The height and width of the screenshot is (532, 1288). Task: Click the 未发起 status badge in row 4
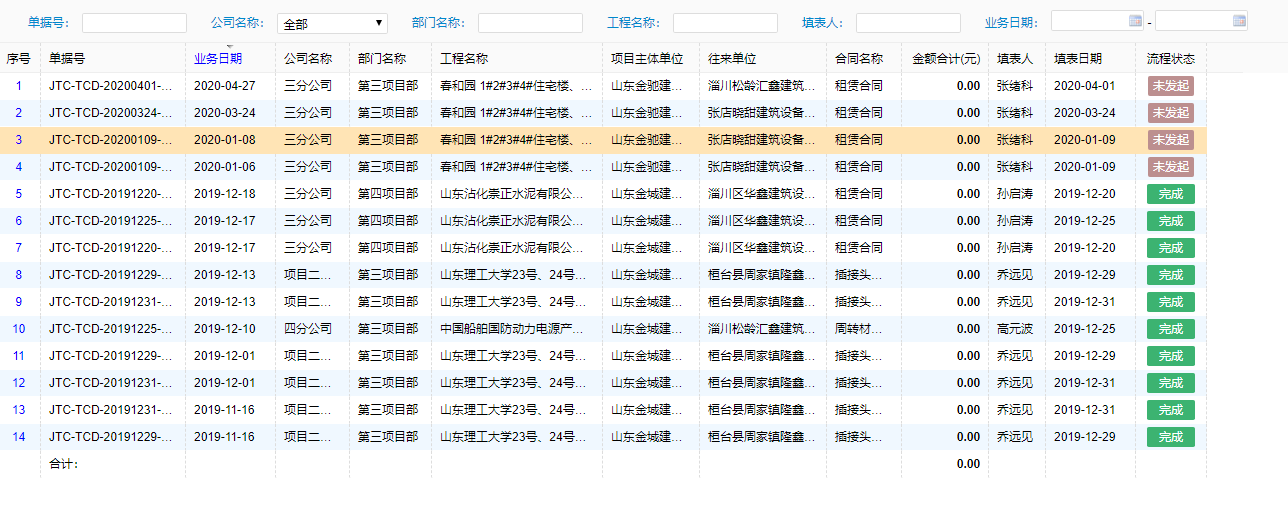1171,167
